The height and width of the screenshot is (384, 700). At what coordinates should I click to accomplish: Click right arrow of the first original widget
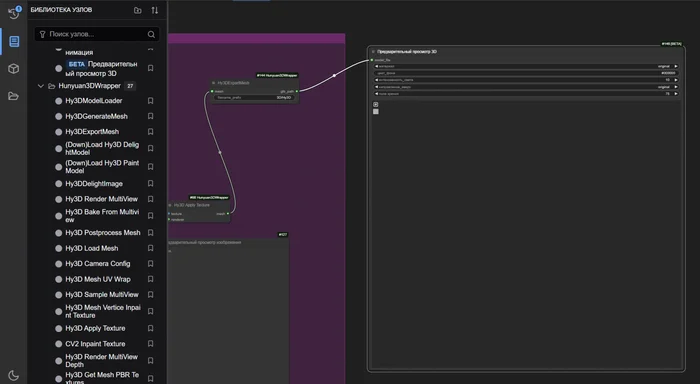pos(676,66)
